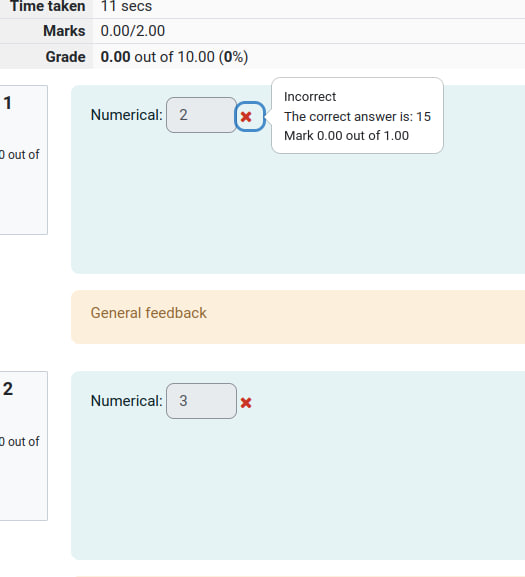
Task: Click the 'Incorrect' line in the feedback popup
Action: [x=310, y=97]
